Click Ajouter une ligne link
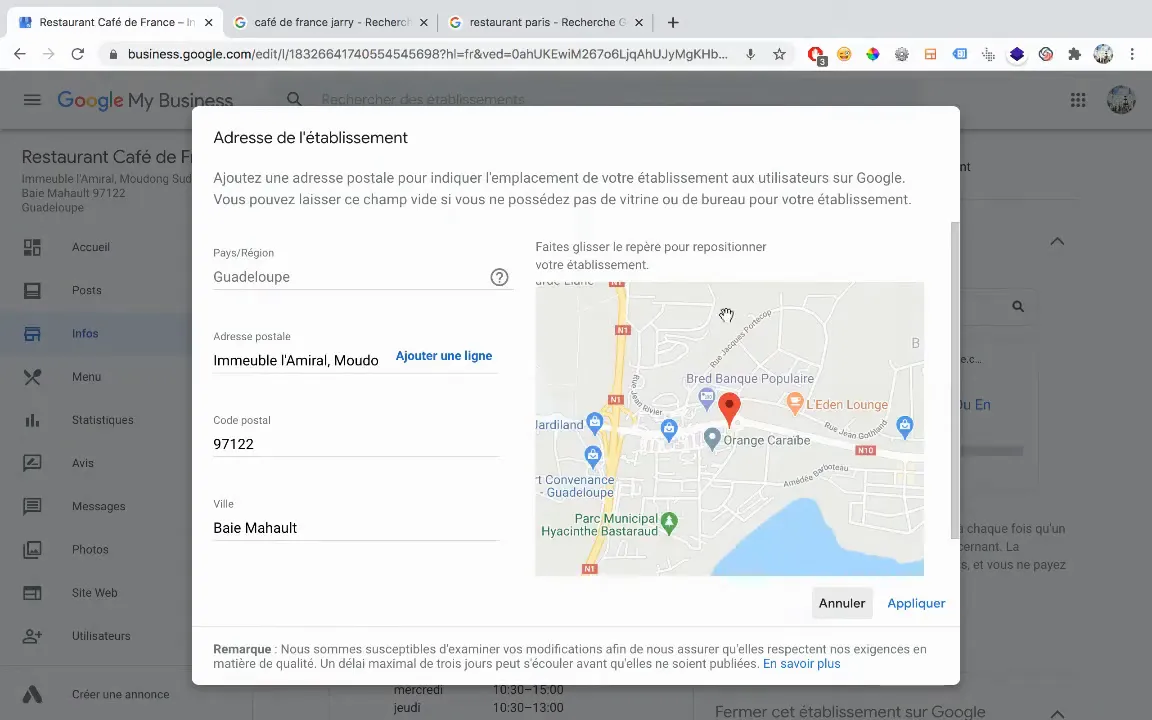1152x720 pixels. pyautogui.click(x=444, y=356)
